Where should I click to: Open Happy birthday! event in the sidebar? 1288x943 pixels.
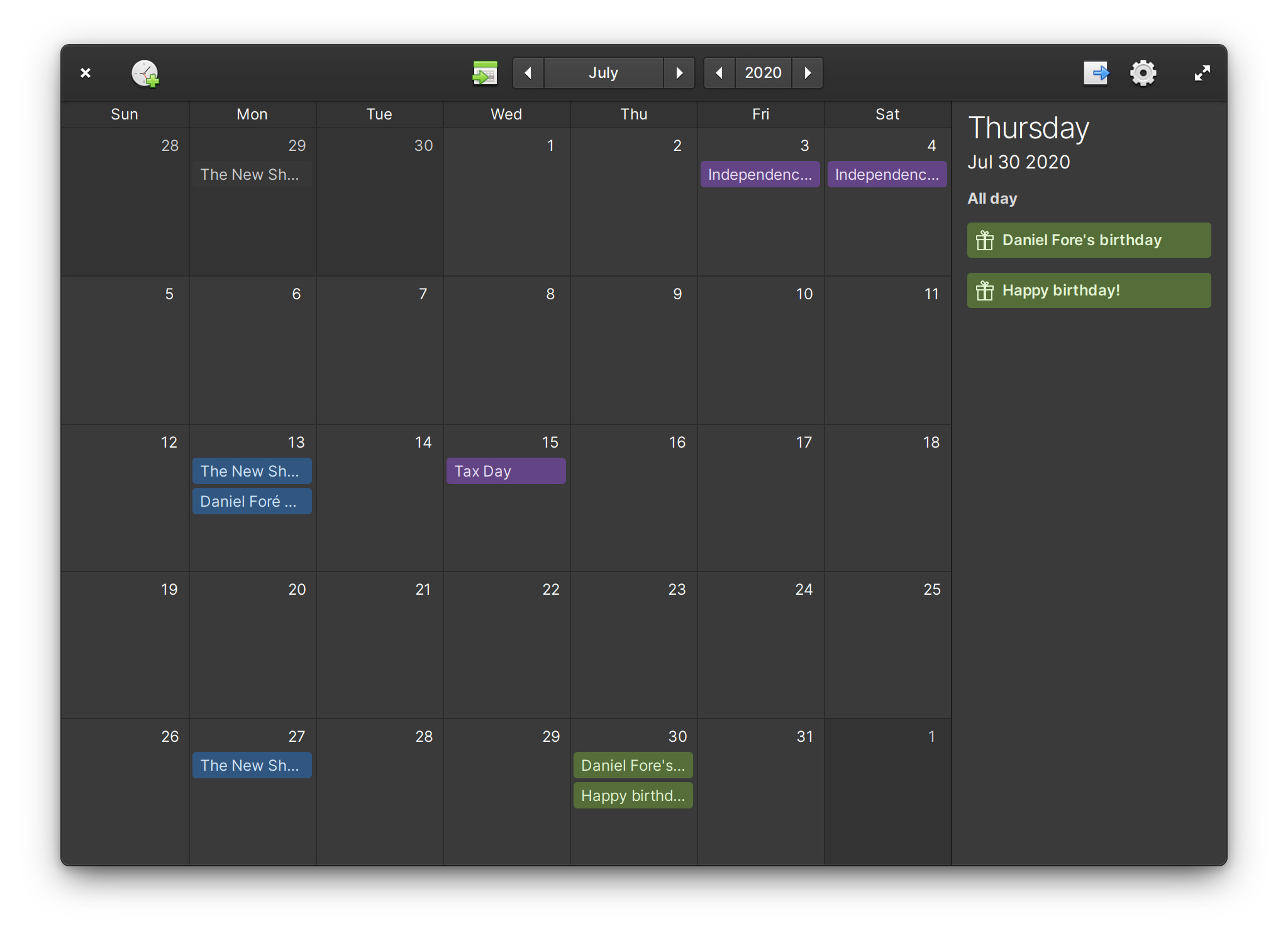1089,290
